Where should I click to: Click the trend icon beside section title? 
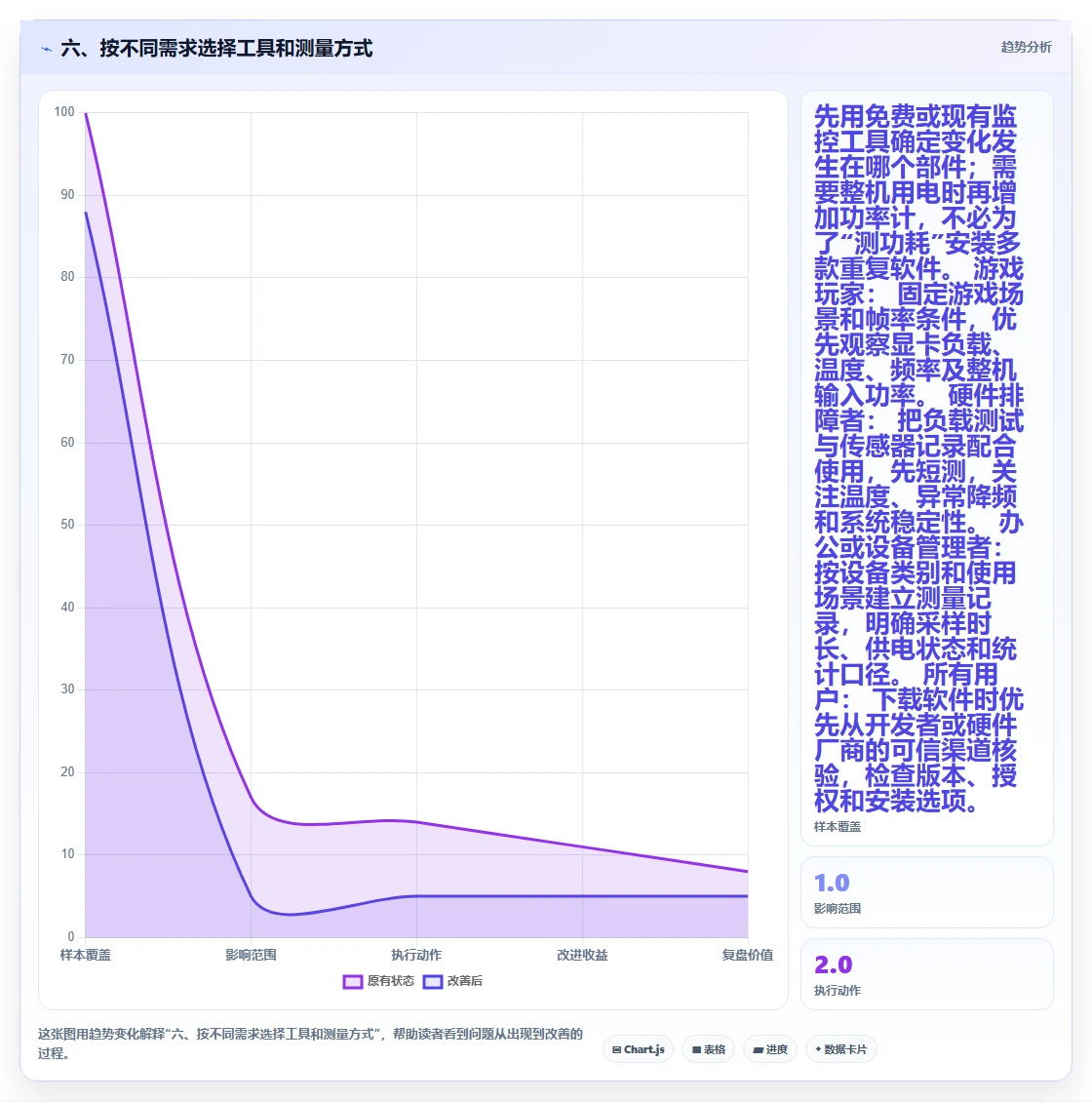(47, 49)
